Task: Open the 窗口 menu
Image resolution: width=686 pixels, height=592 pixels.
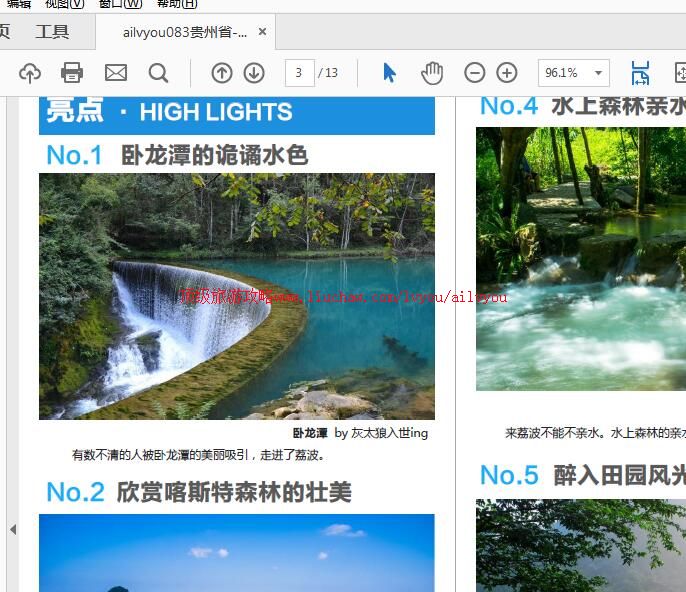Action: pyautogui.click(x=119, y=4)
